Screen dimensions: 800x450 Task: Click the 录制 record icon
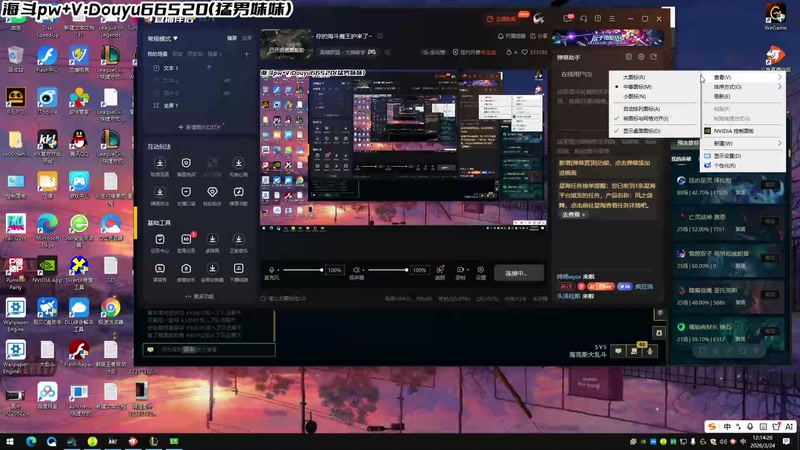pos(460,270)
